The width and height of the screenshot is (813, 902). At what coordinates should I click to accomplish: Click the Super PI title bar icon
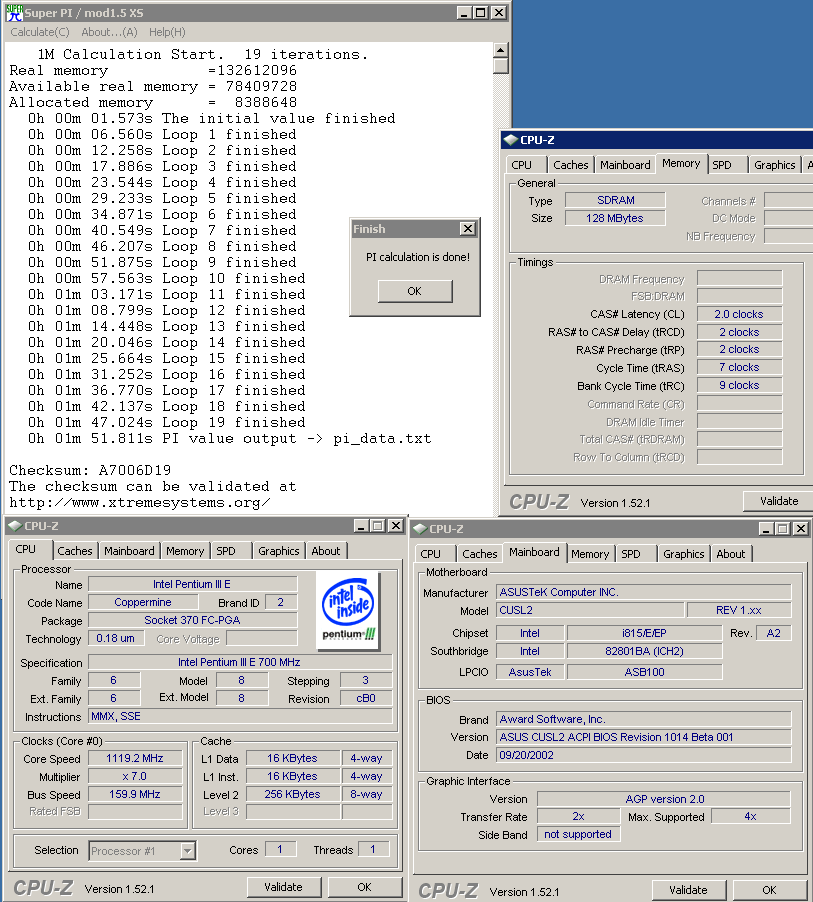point(14,12)
